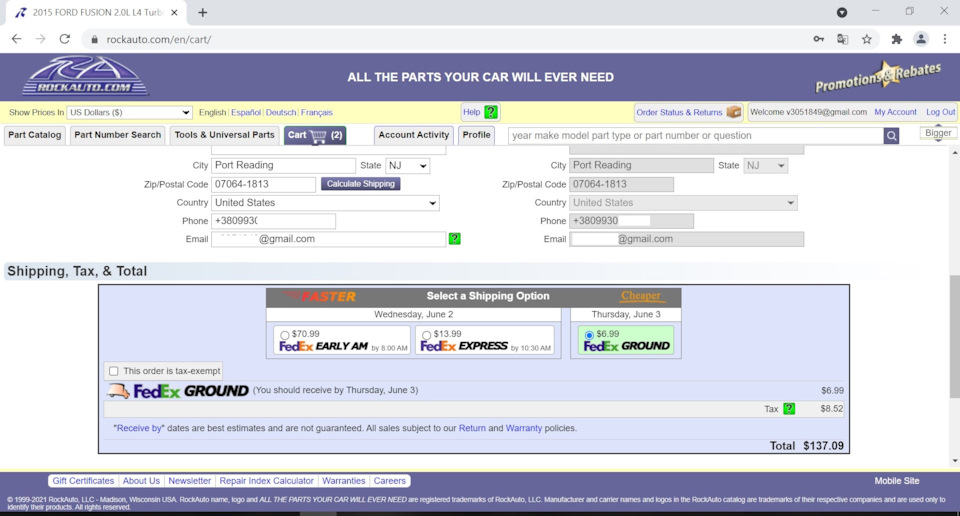Open Gift Certificates footer link
This screenshot has height=516, width=960.
click(x=83, y=481)
